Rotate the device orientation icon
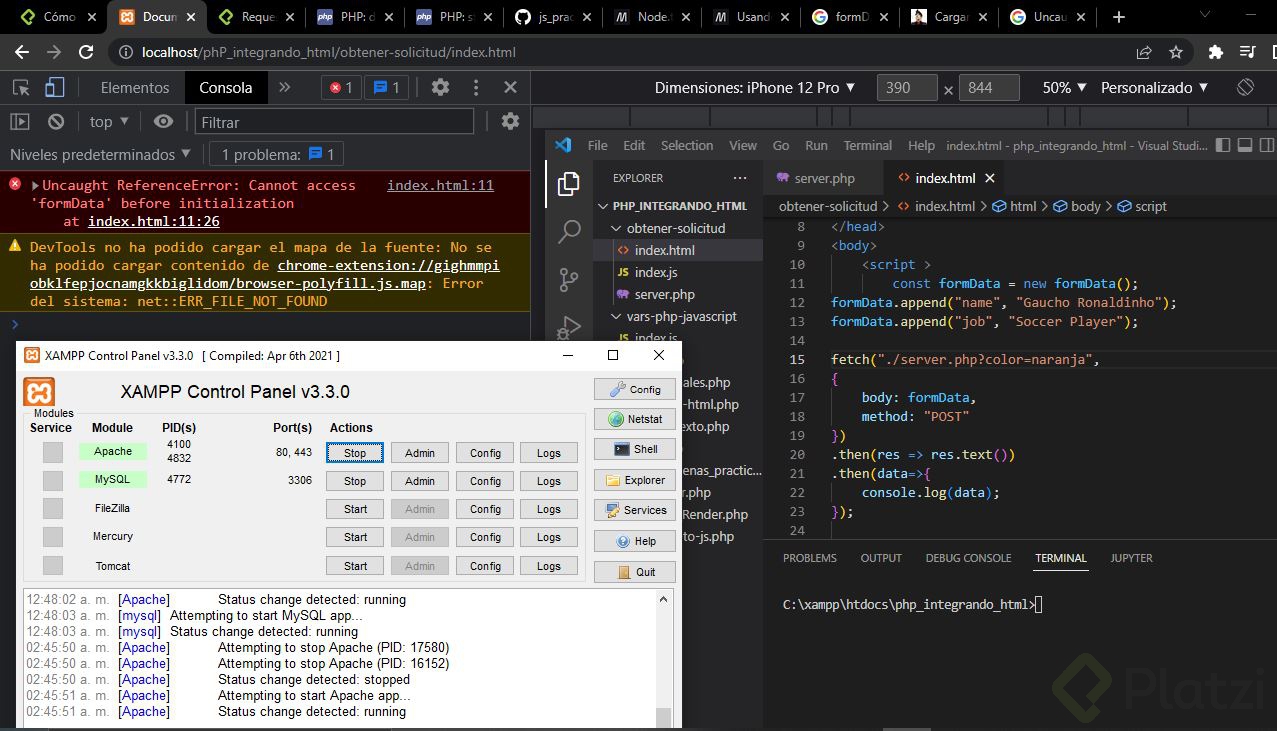Screen dimensions: 1277x731 click(1245, 88)
